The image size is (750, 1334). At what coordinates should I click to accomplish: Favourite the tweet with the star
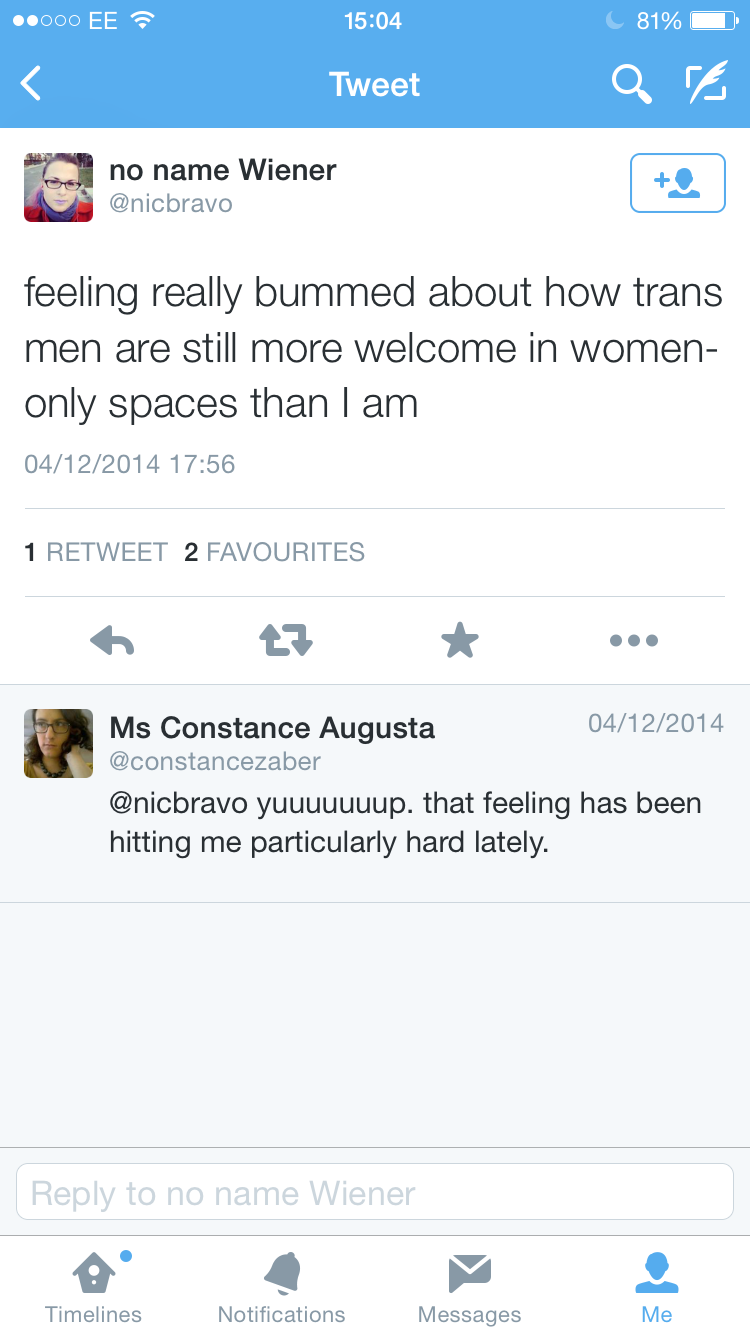coord(460,640)
